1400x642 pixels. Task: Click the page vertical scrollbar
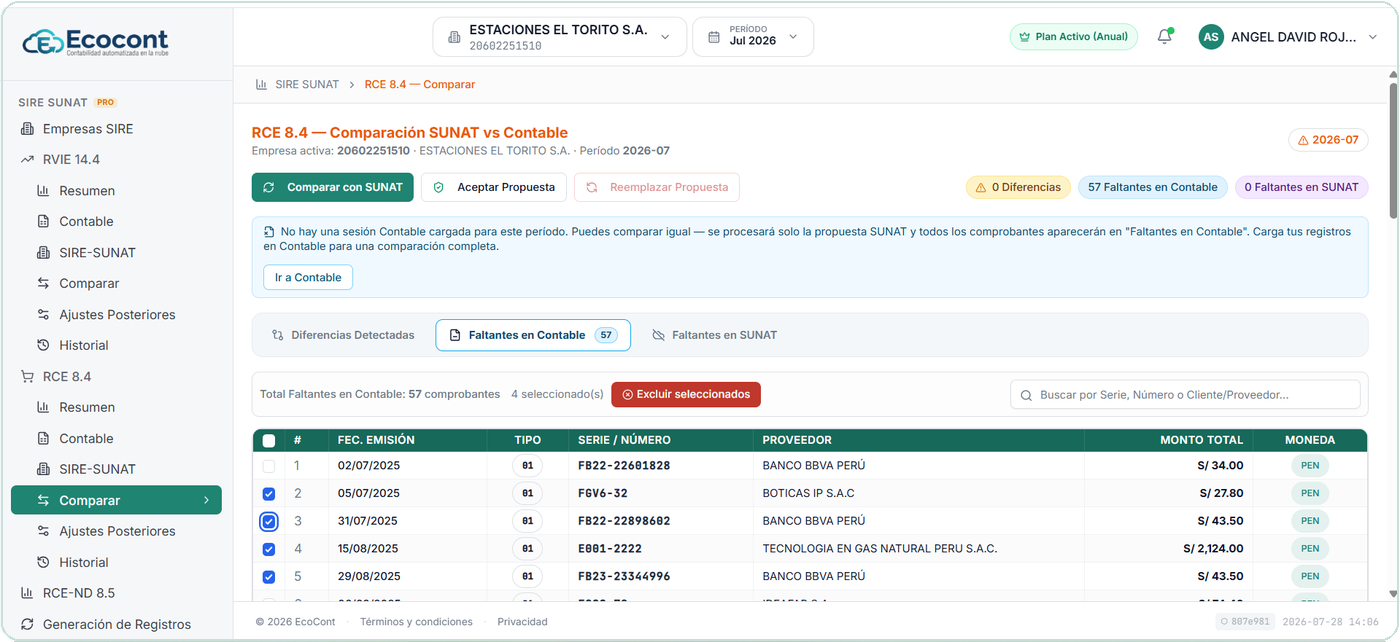1393,150
